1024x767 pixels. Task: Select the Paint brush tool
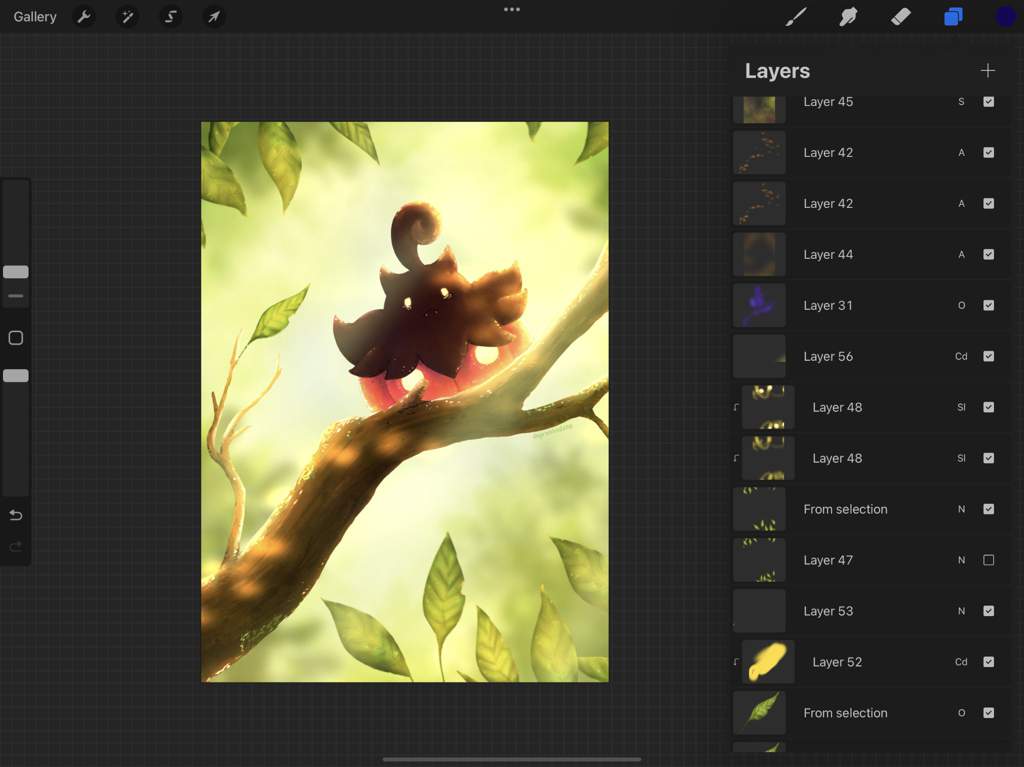point(795,16)
